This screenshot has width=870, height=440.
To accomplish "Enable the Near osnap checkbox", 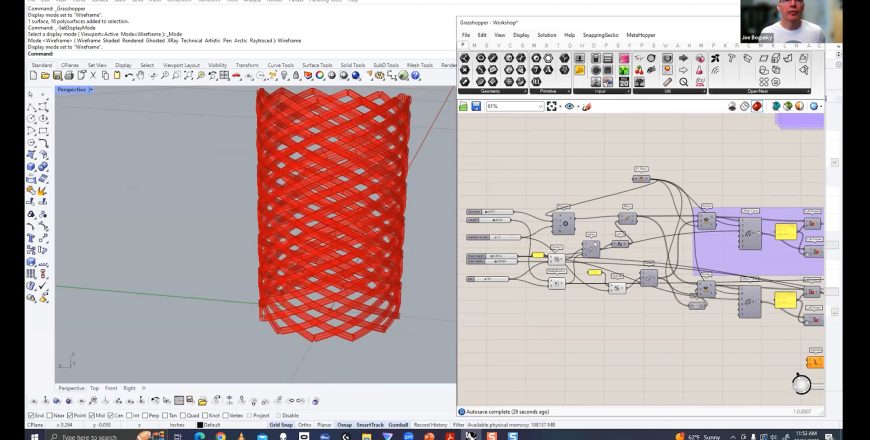I will coord(48,415).
